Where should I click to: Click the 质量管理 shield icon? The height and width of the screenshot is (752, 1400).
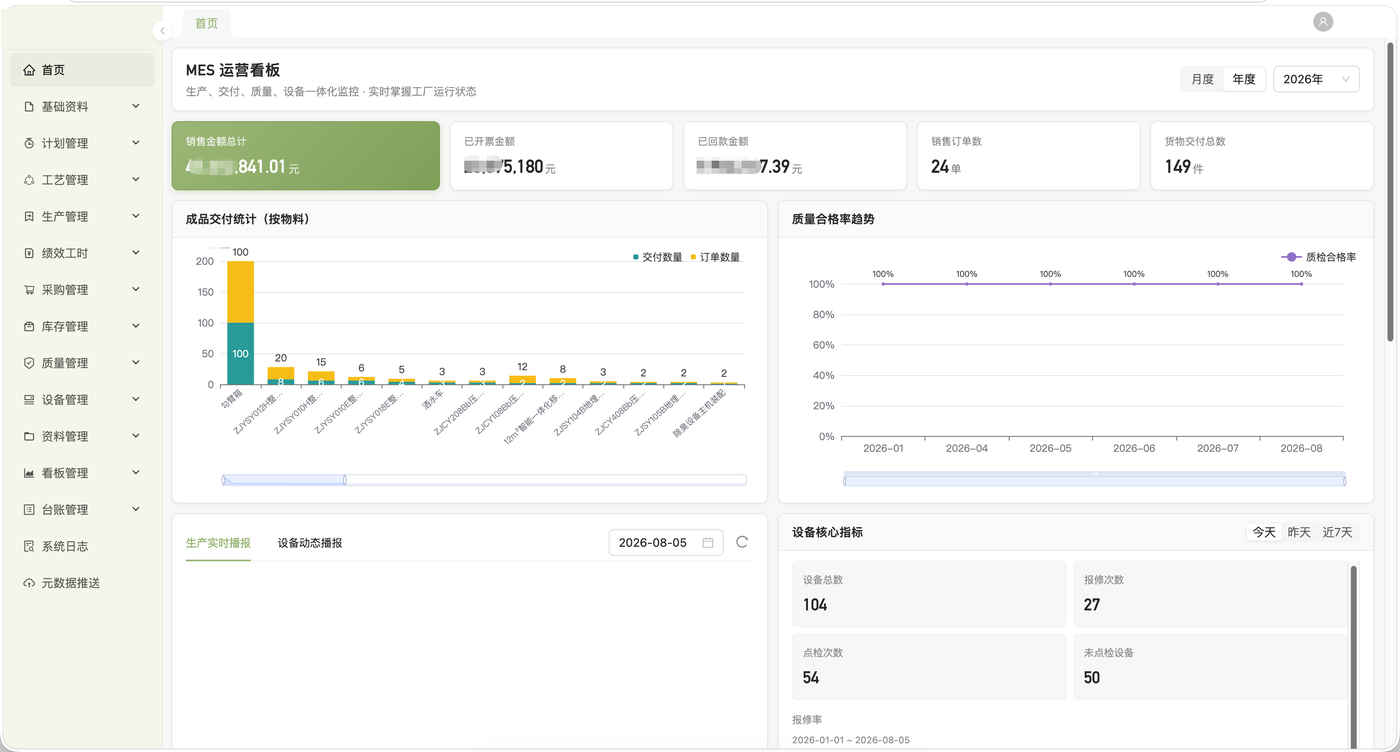29,363
